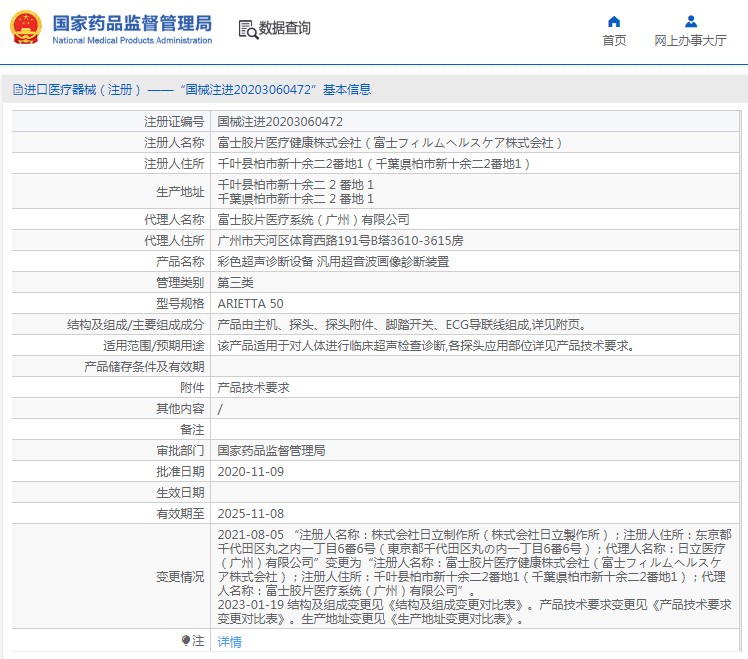The height and width of the screenshot is (659, 748).
Task: Click the ARIETTA 50 model value
Action: tap(251, 303)
